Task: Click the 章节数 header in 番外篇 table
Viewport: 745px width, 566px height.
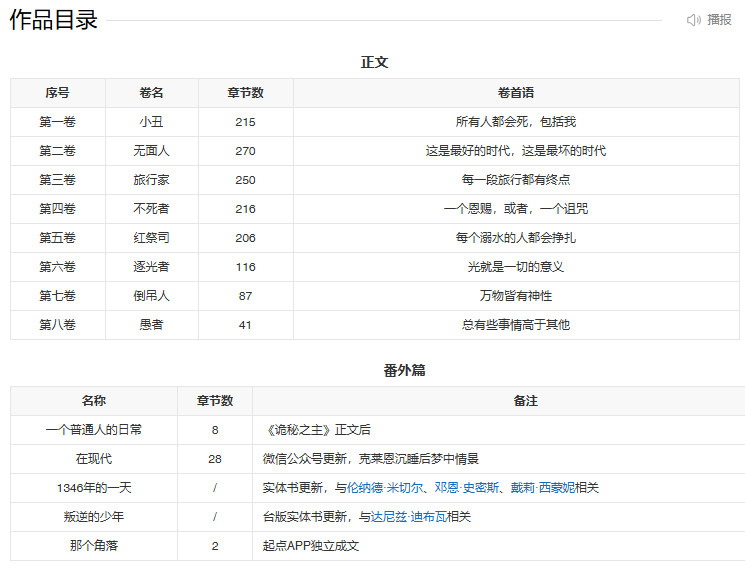Action: tap(215, 401)
